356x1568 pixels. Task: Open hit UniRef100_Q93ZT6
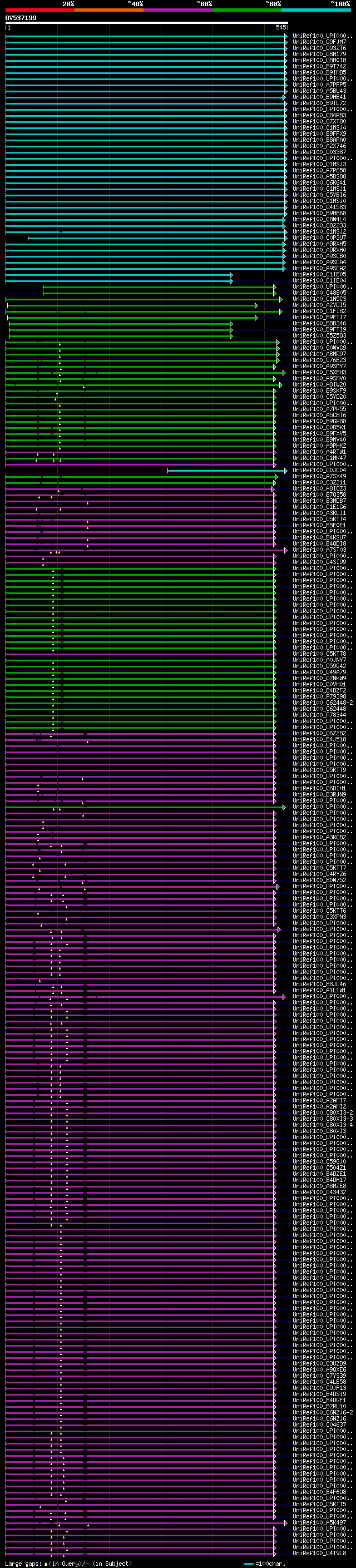click(x=319, y=48)
